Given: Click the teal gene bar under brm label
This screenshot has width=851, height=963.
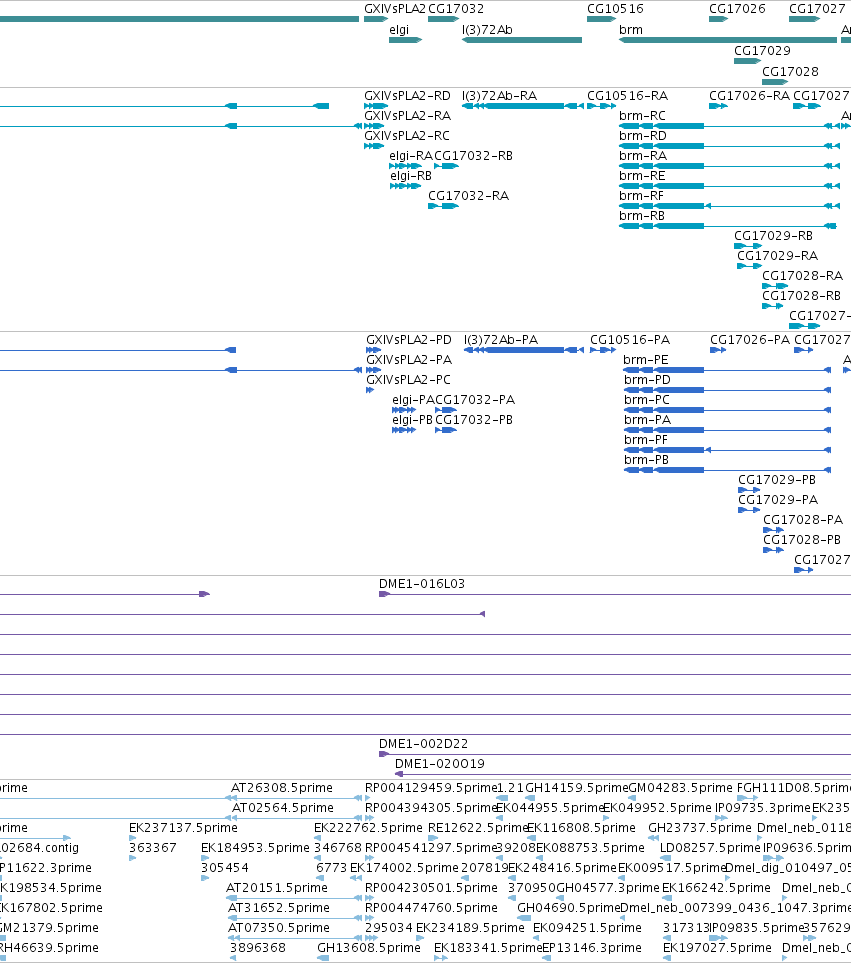Looking at the screenshot, I should pos(728,40).
